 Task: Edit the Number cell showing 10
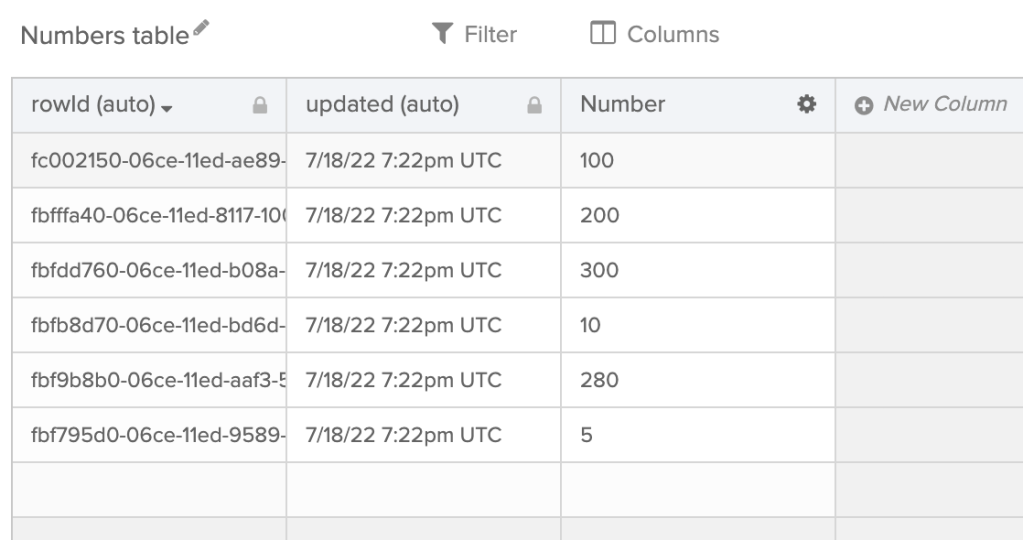click(697, 325)
